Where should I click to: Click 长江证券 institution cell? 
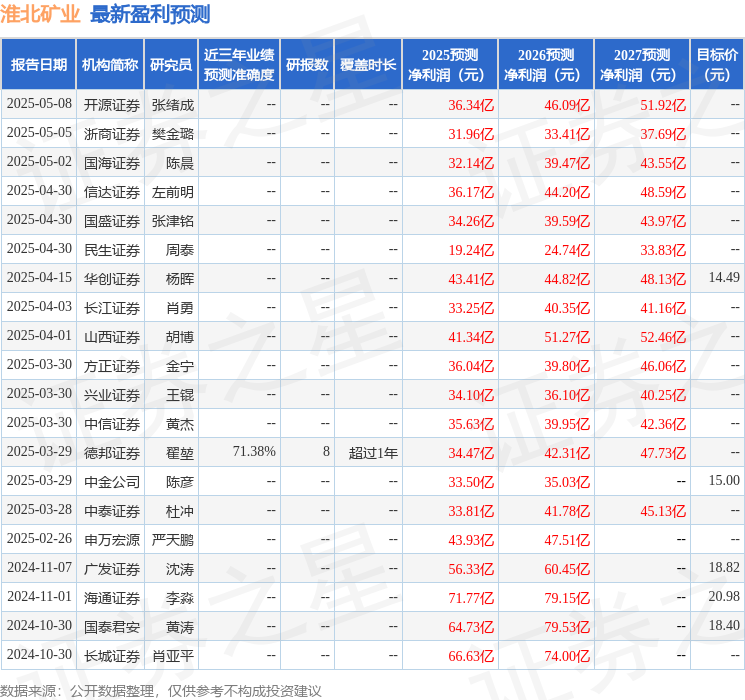pos(112,307)
